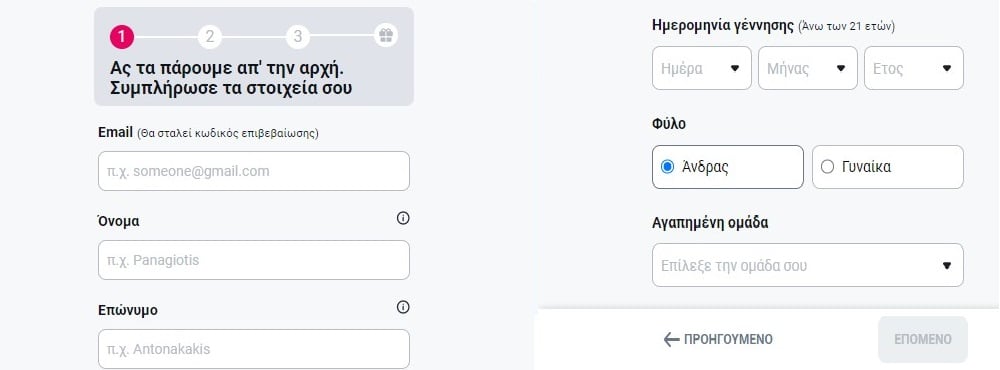The width and height of the screenshot is (1000, 370).
Task: Focus the Email input field
Action: [254, 171]
